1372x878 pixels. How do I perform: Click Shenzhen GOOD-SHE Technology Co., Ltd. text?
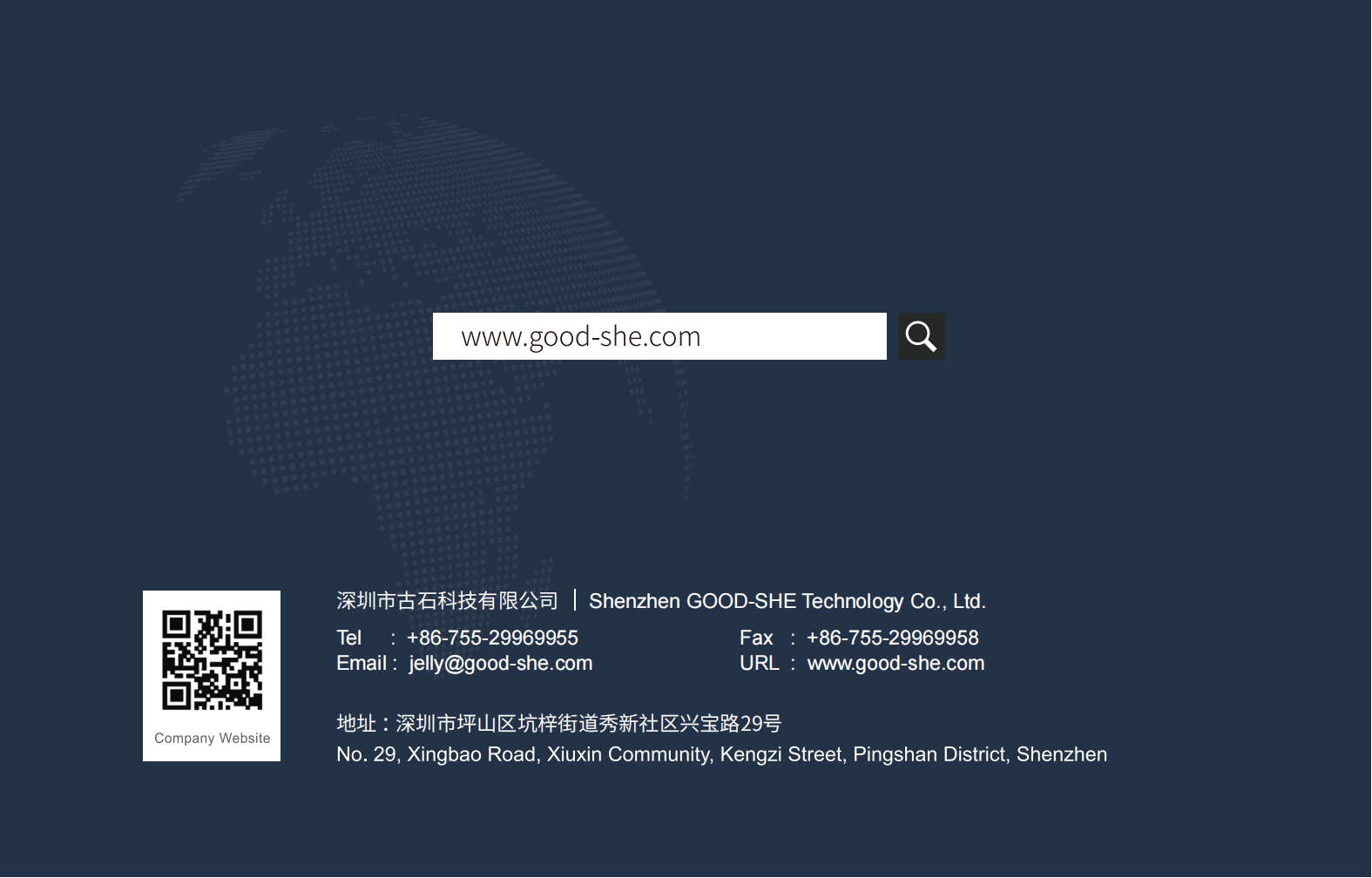pyautogui.click(x=787, y=601)
